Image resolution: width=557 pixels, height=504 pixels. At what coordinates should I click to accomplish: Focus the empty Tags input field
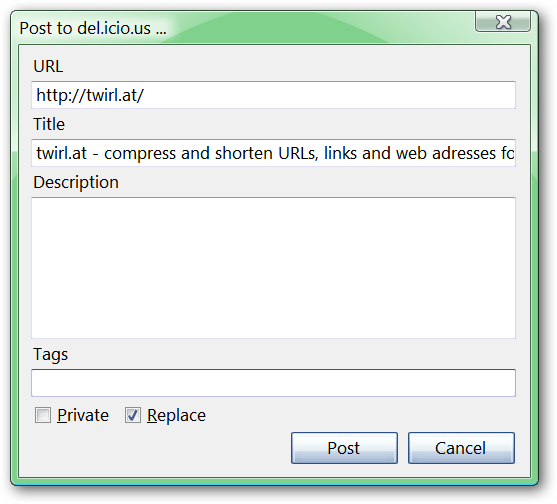tap(273, 383)
